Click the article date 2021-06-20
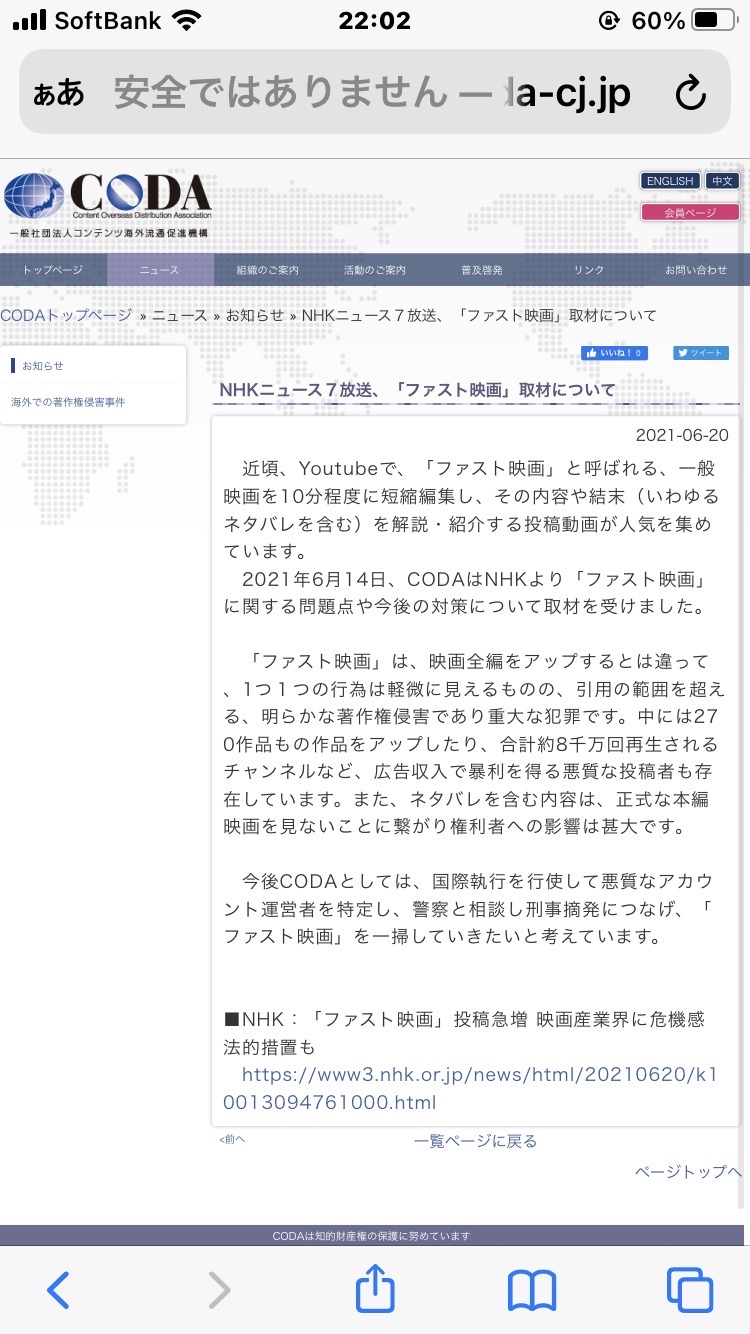 [x=682, y=435]
